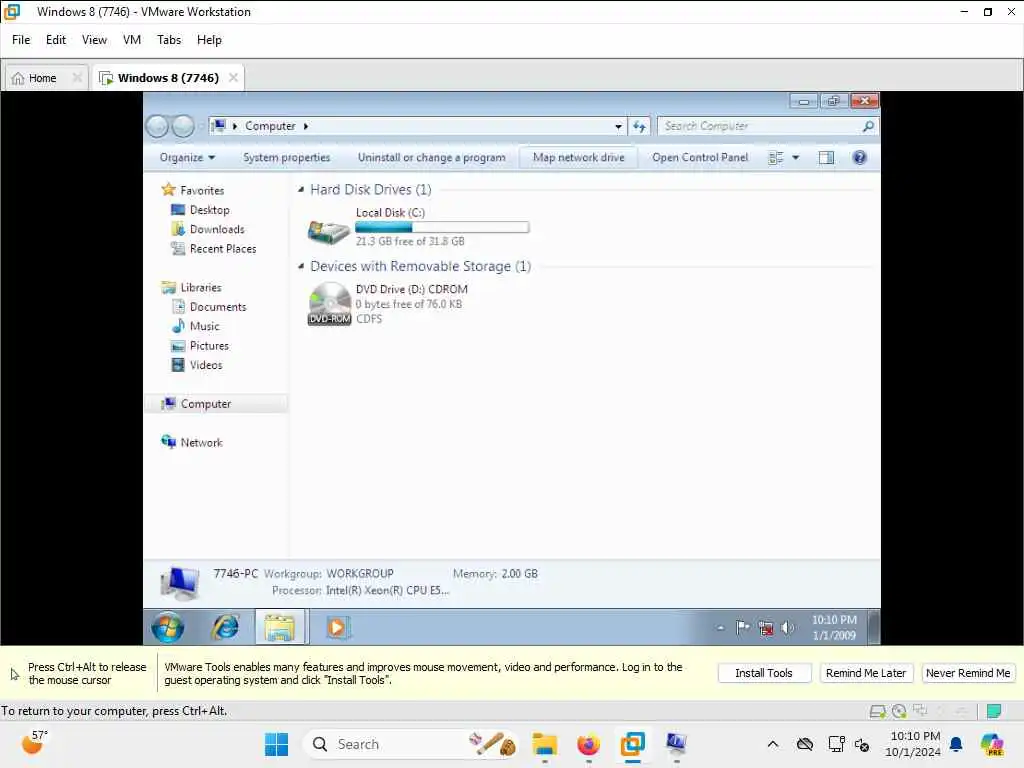1024x768 pixels.
Task: Click Never Remind Me button
Action: 968,673
